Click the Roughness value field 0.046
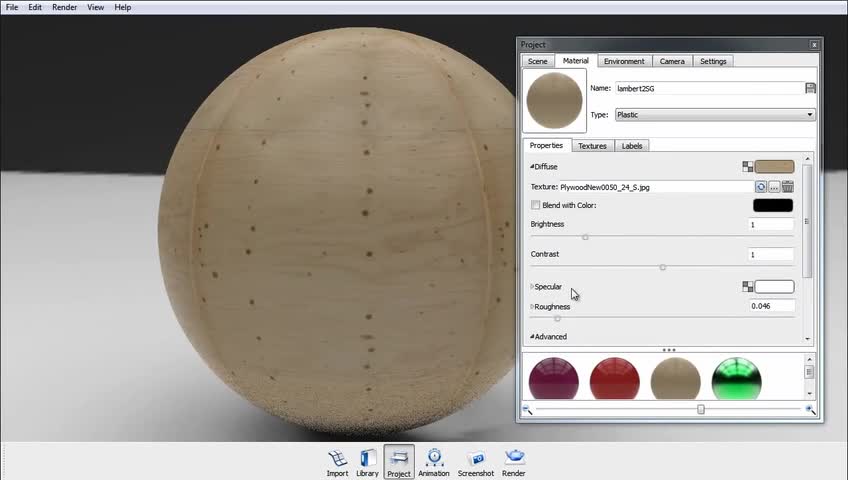This screenshot has width=848, height=480. [772, 306]
